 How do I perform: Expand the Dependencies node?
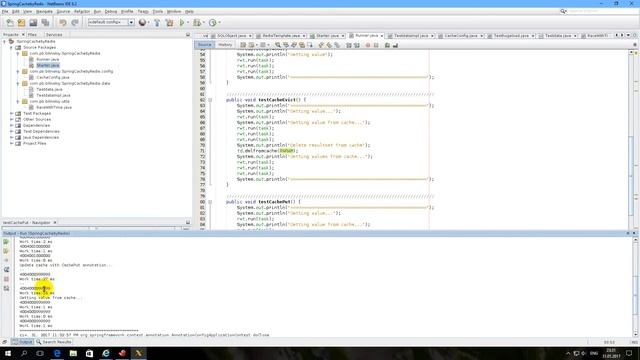pyautogui.click(x=11, y=125)
